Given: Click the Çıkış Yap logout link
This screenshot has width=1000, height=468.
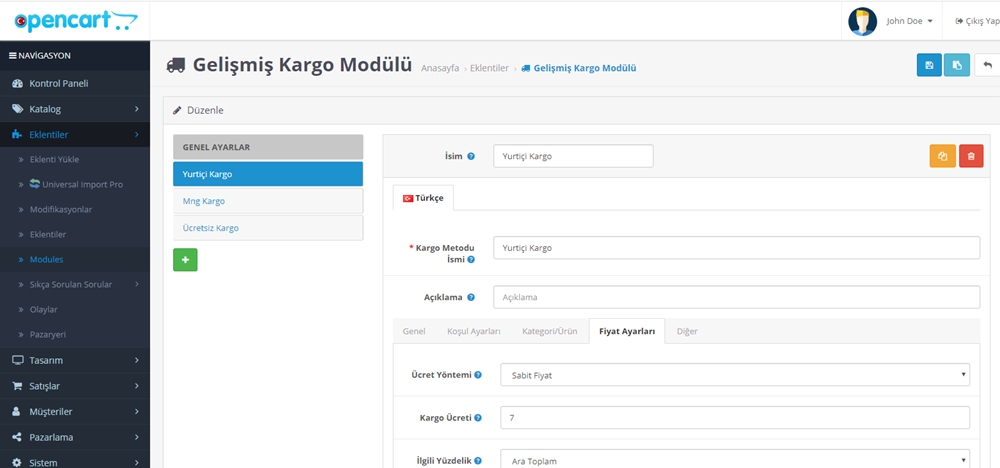Looking at the screenshot, I should pyautogui.click(x=976, y=21).
